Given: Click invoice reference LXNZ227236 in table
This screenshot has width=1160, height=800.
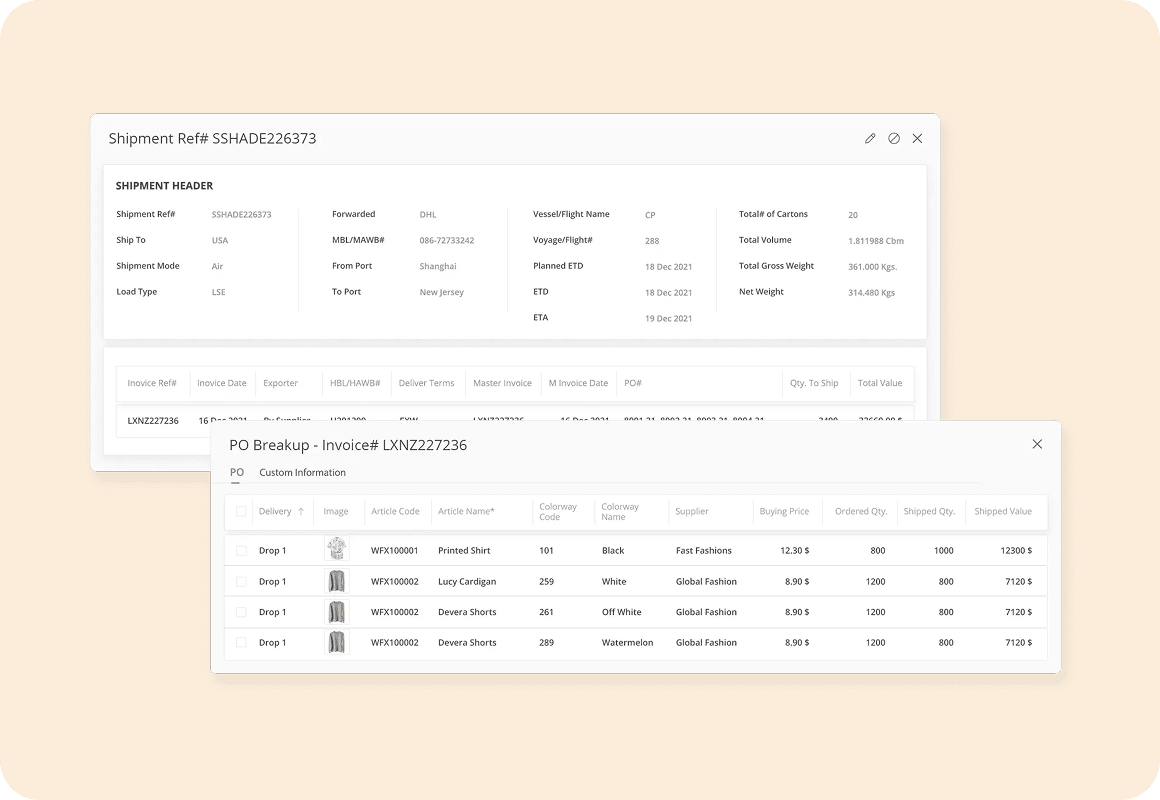Looking at the screenshot, I should pyautogui.click(x=153, y=421).
